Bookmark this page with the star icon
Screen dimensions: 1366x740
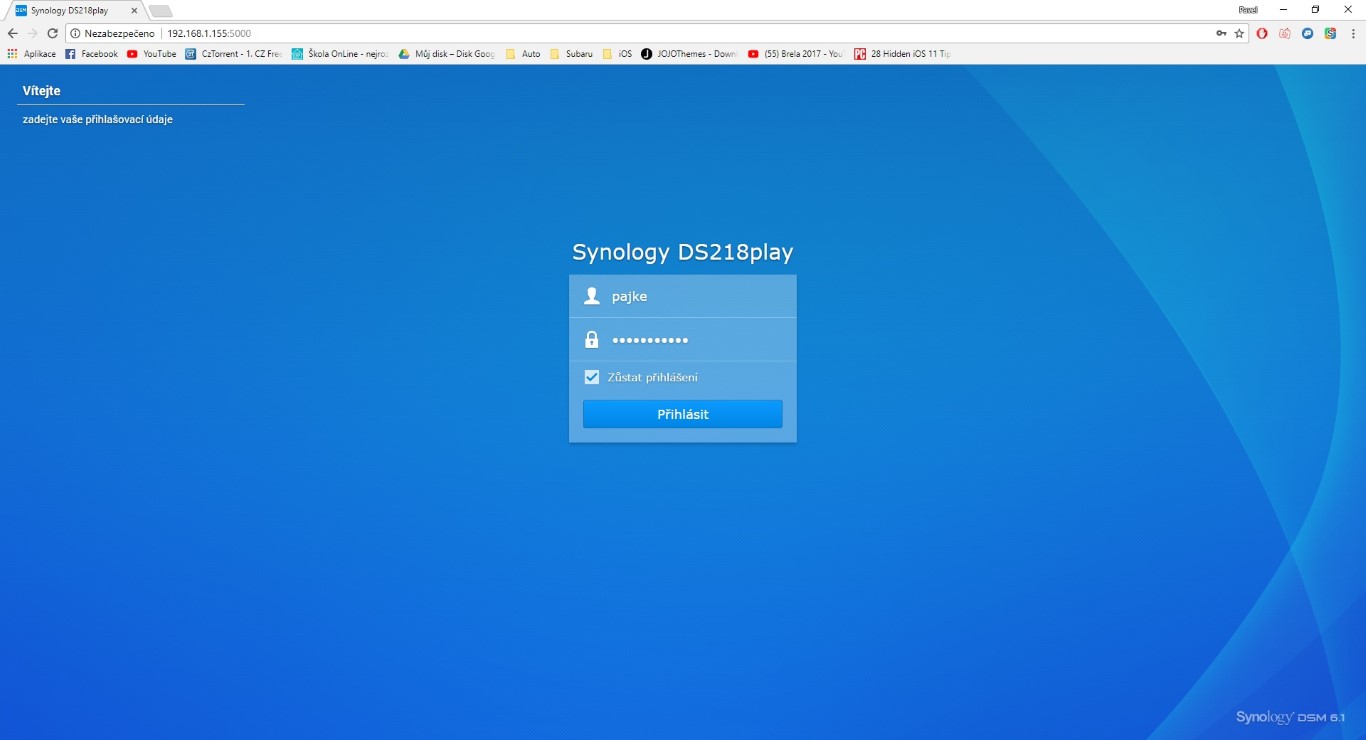1239,33
